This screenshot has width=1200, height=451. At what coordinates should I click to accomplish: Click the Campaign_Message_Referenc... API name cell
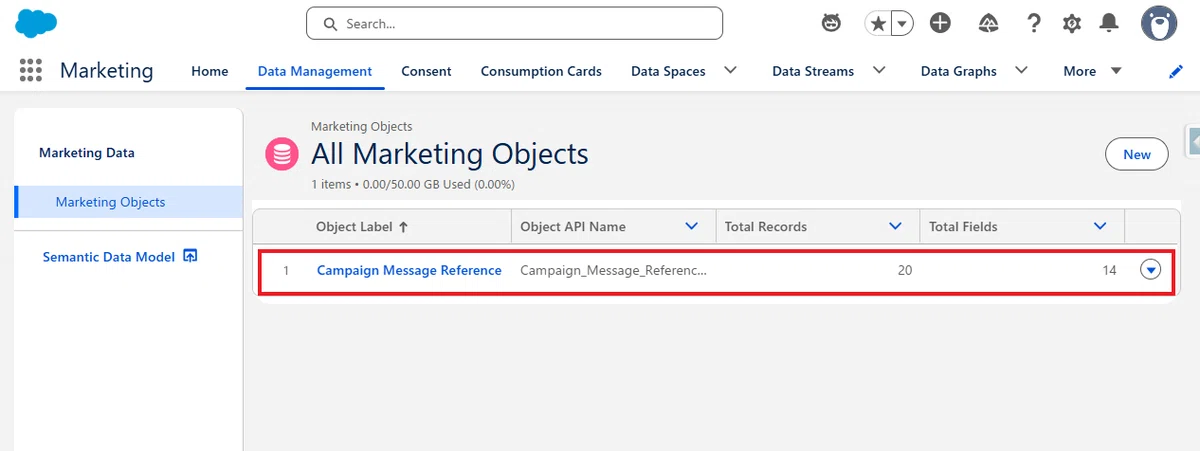pos(613,271)
